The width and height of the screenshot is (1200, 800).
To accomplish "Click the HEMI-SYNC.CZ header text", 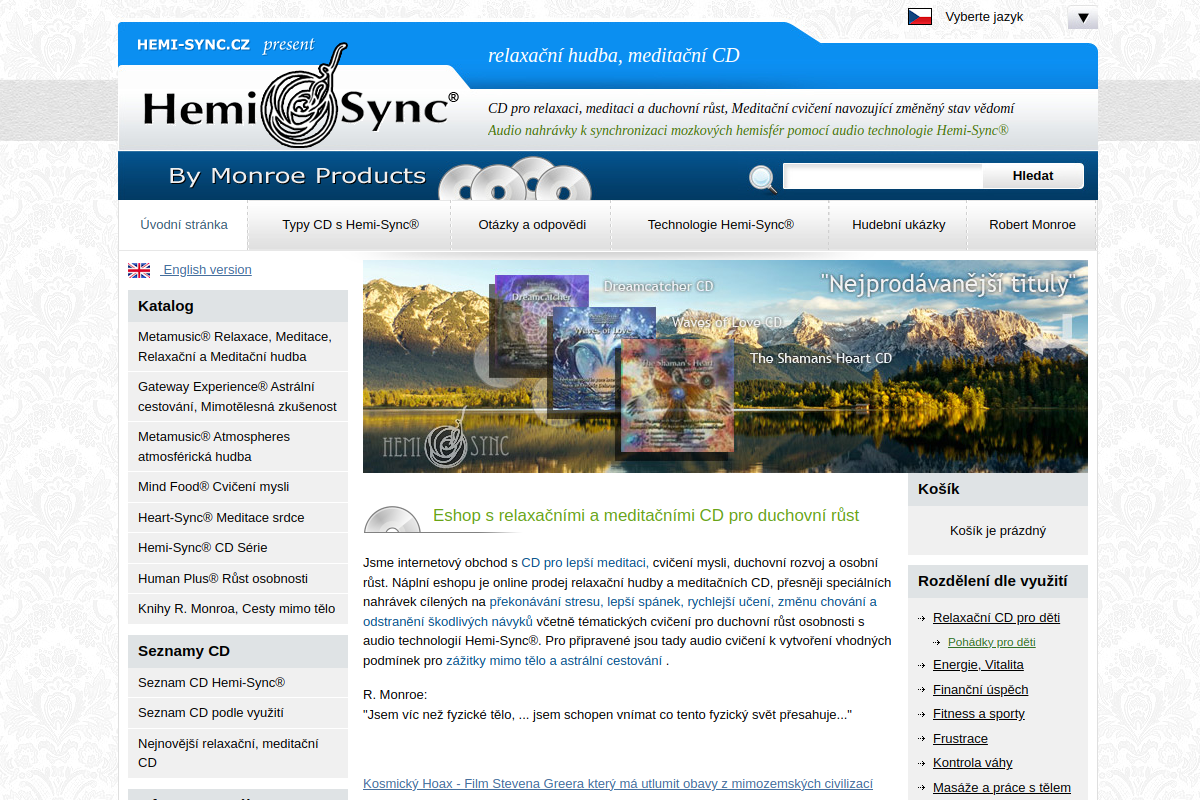I will coord(193,45).
